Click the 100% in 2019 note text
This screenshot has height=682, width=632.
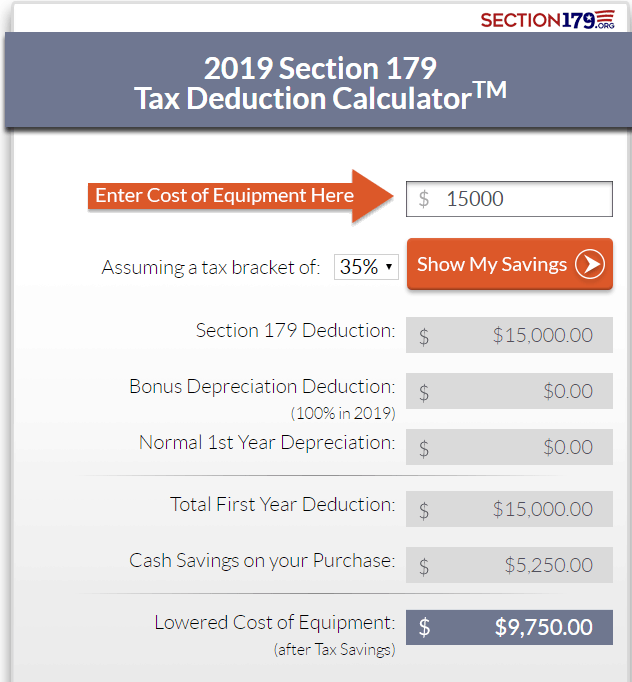pos(343,413)
